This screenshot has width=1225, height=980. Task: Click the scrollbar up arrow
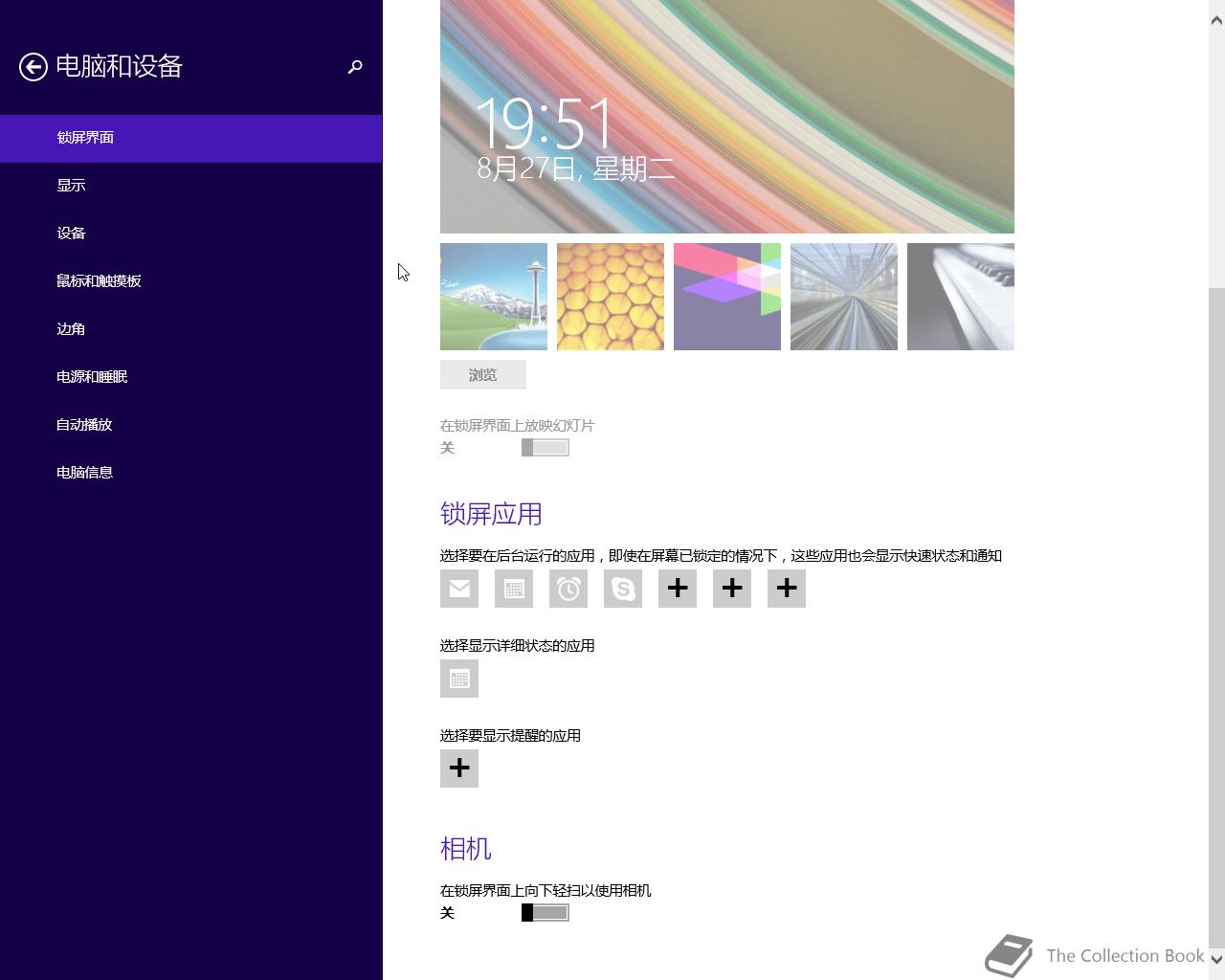[1216, 20]
